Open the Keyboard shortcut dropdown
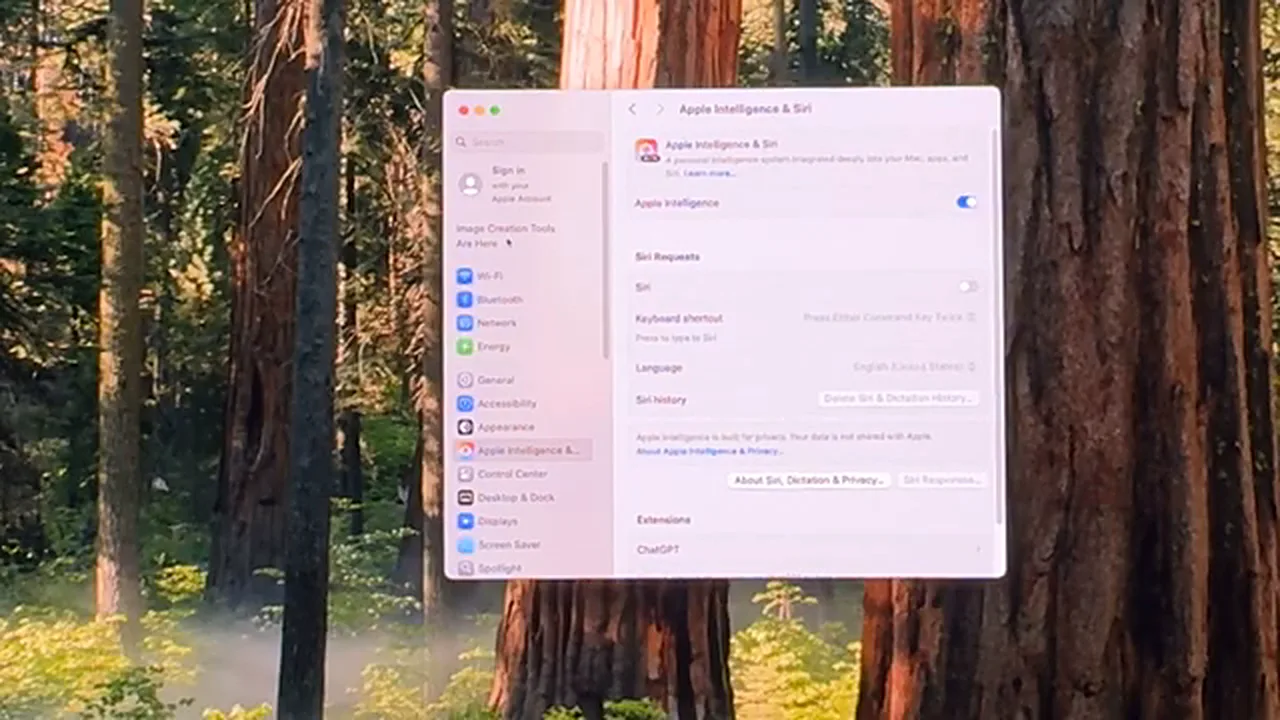Viewport: 1280px width, 720px height. click(889, 318)
